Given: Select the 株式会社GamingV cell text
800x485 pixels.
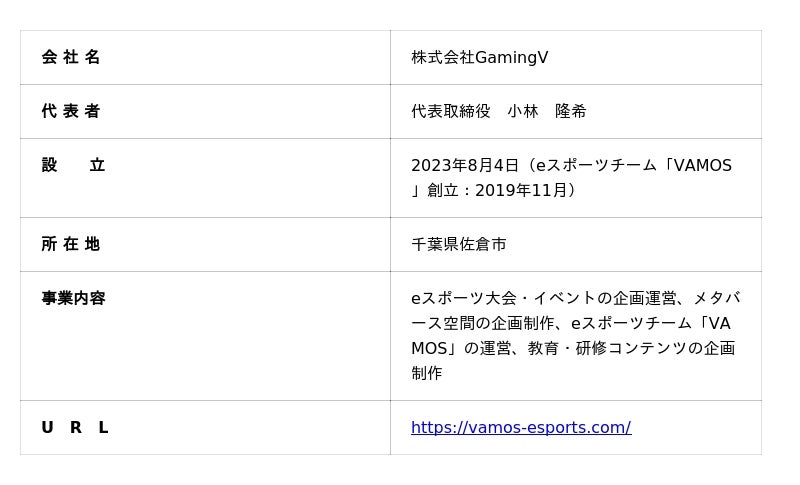Looking at the screenshot, I should [480, 57].
